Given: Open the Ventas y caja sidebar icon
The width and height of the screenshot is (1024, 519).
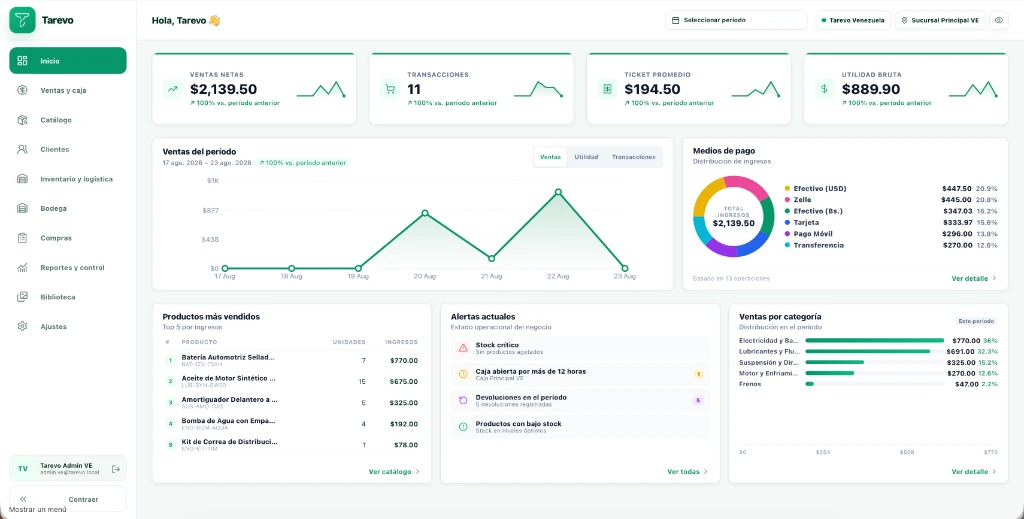Looking at the screenshot, I should [x=22, y=90].
